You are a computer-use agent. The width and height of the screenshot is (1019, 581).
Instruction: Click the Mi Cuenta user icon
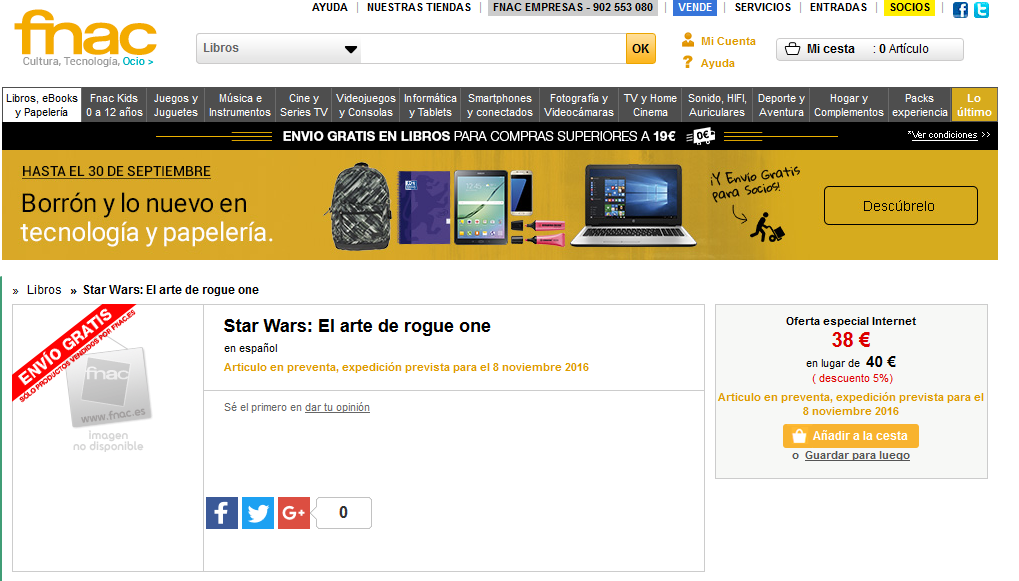(x=688, y=40)
